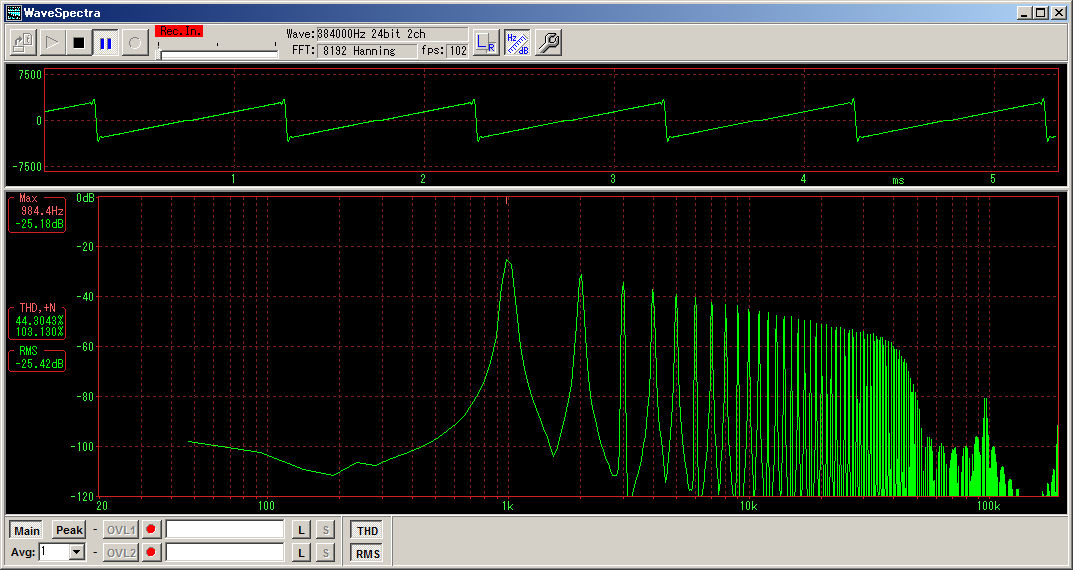Toggle the THD display button
This screenshot has height=570, width=1073.
[367, 531]
